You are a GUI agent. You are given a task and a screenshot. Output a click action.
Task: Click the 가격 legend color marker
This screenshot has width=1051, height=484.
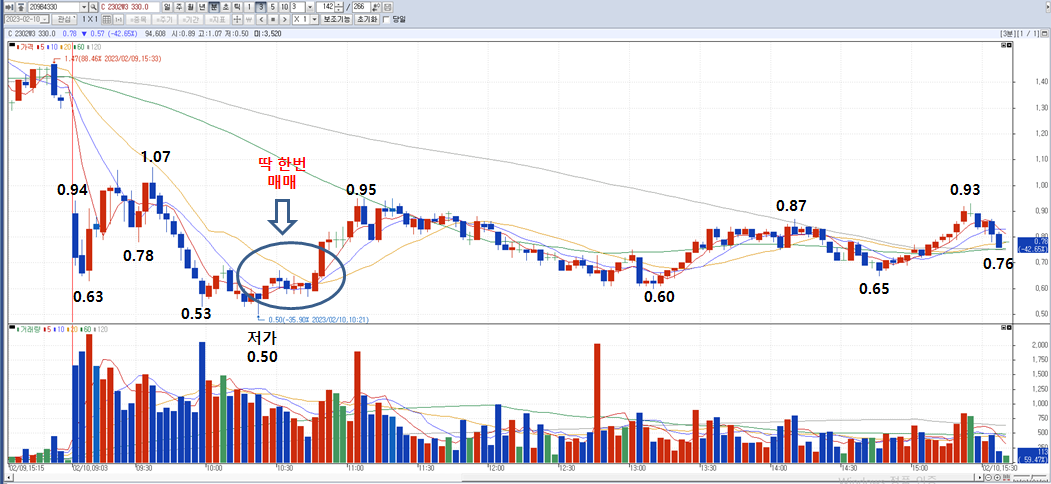coord(19,46)
